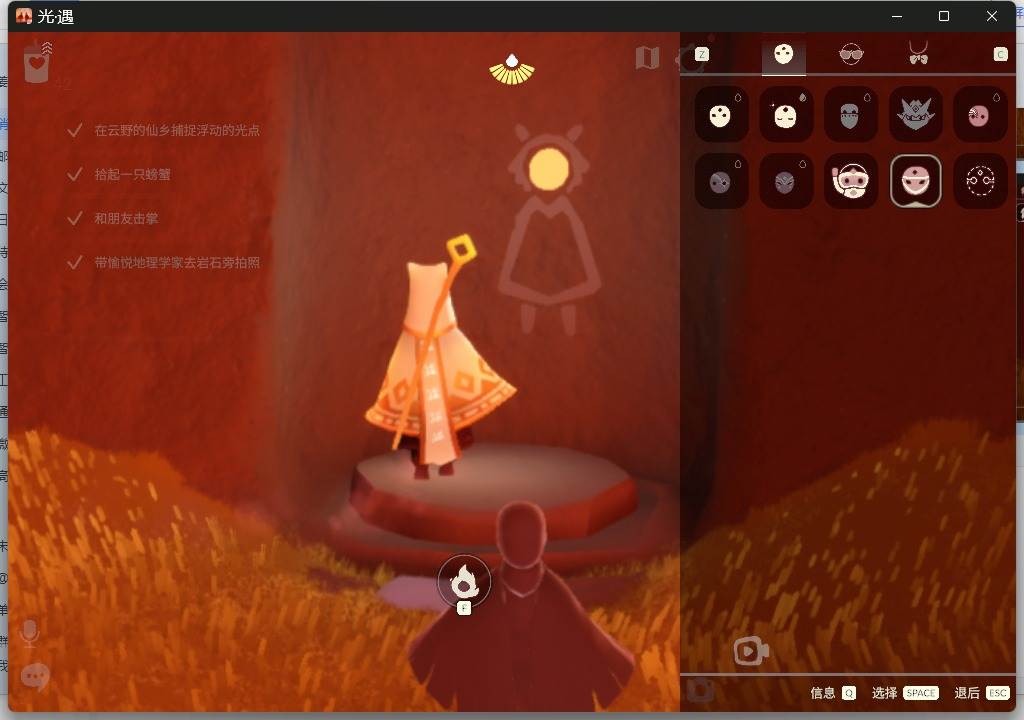The width and height of the screenshot is (1024, 720).
Task: Switch to the necklace and bowtie tab
Action: pyautogui.click(x=918, y=53)
